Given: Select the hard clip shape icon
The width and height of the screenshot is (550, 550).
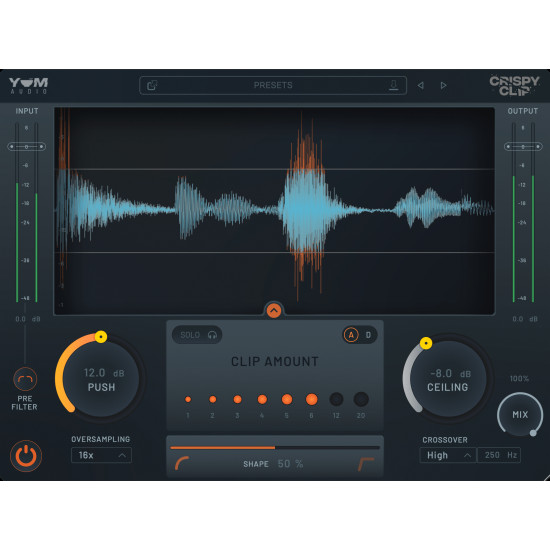Looking at the screenshot, I should pyautogui.click(x=366, y=464).
